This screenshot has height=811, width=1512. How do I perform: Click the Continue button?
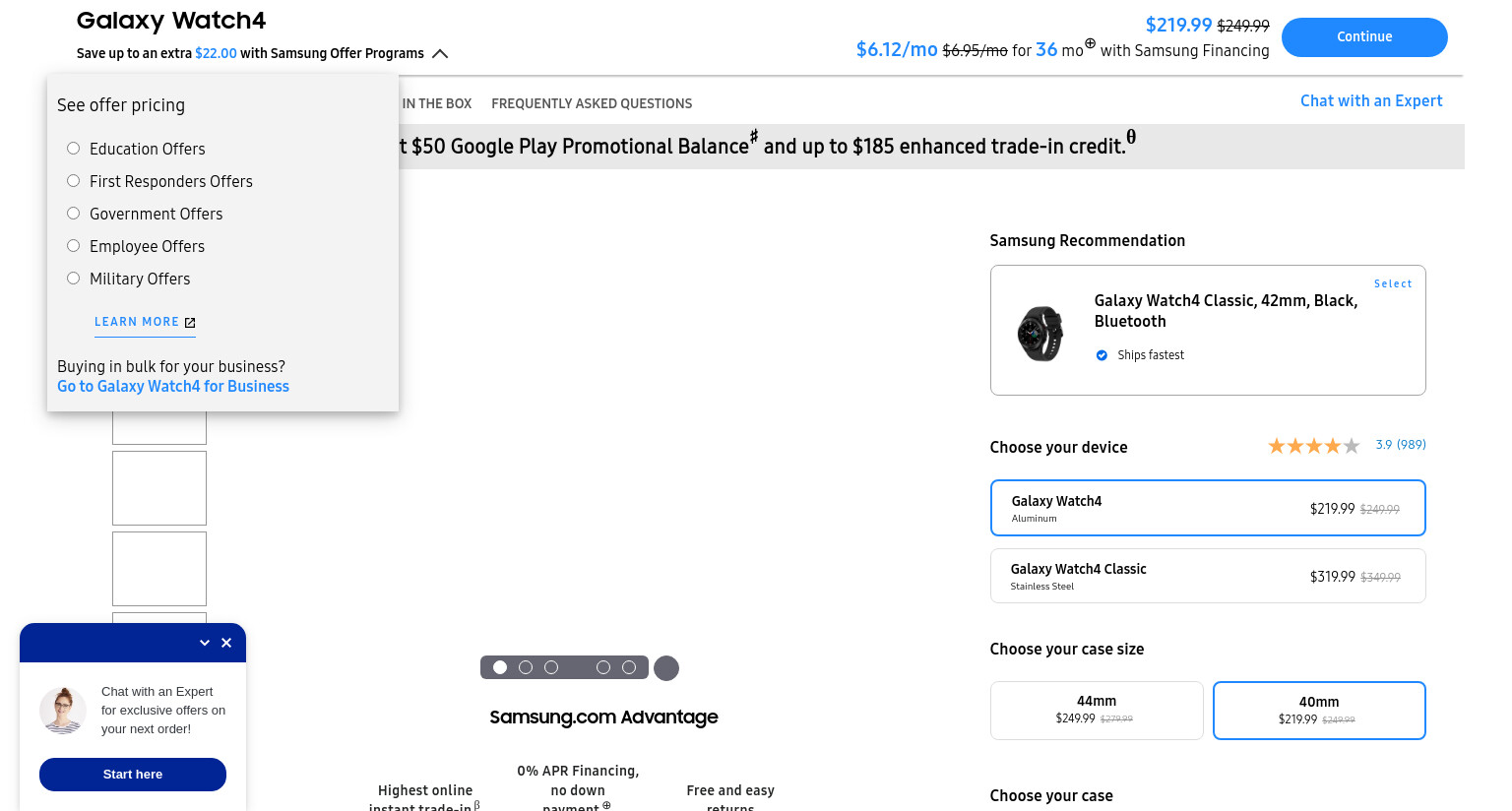coord(1364,37)
